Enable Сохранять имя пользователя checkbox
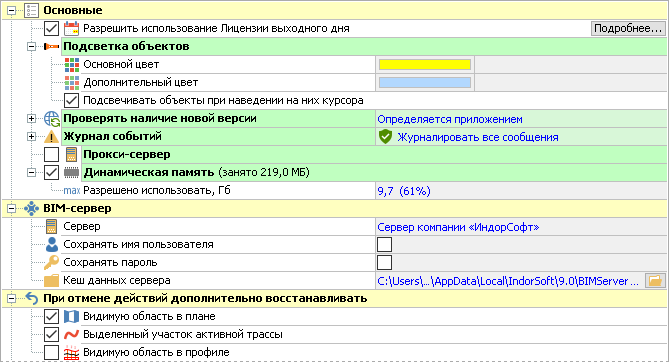Image resolution: width=669 pixels, height=362 pixels. point(384,245)
